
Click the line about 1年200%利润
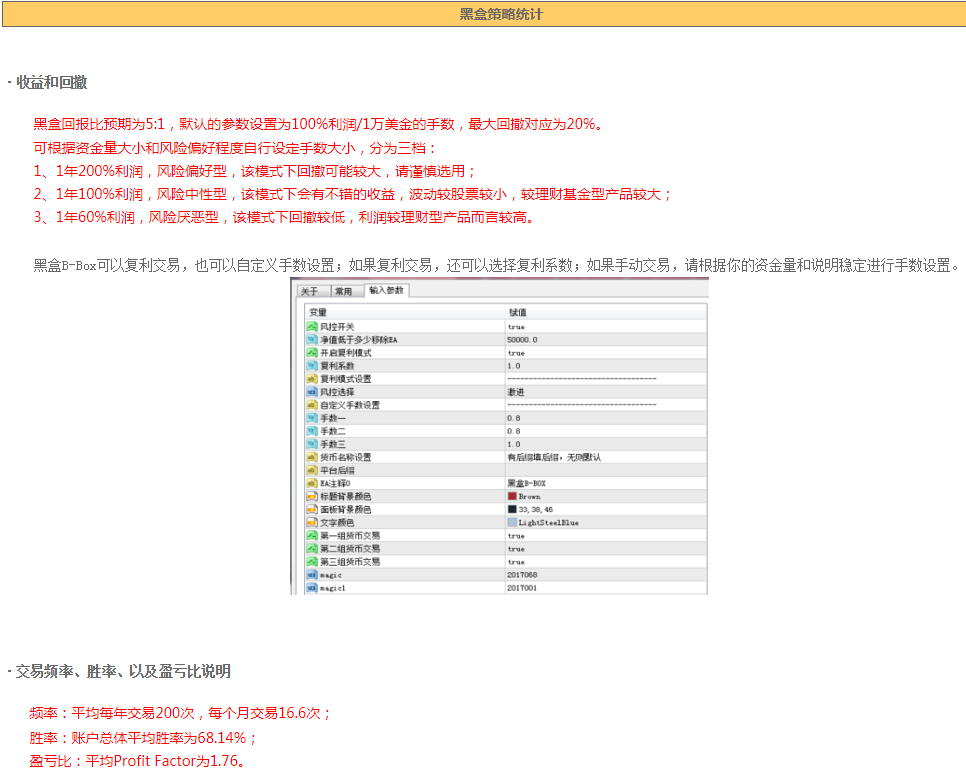tap(254, 171)
